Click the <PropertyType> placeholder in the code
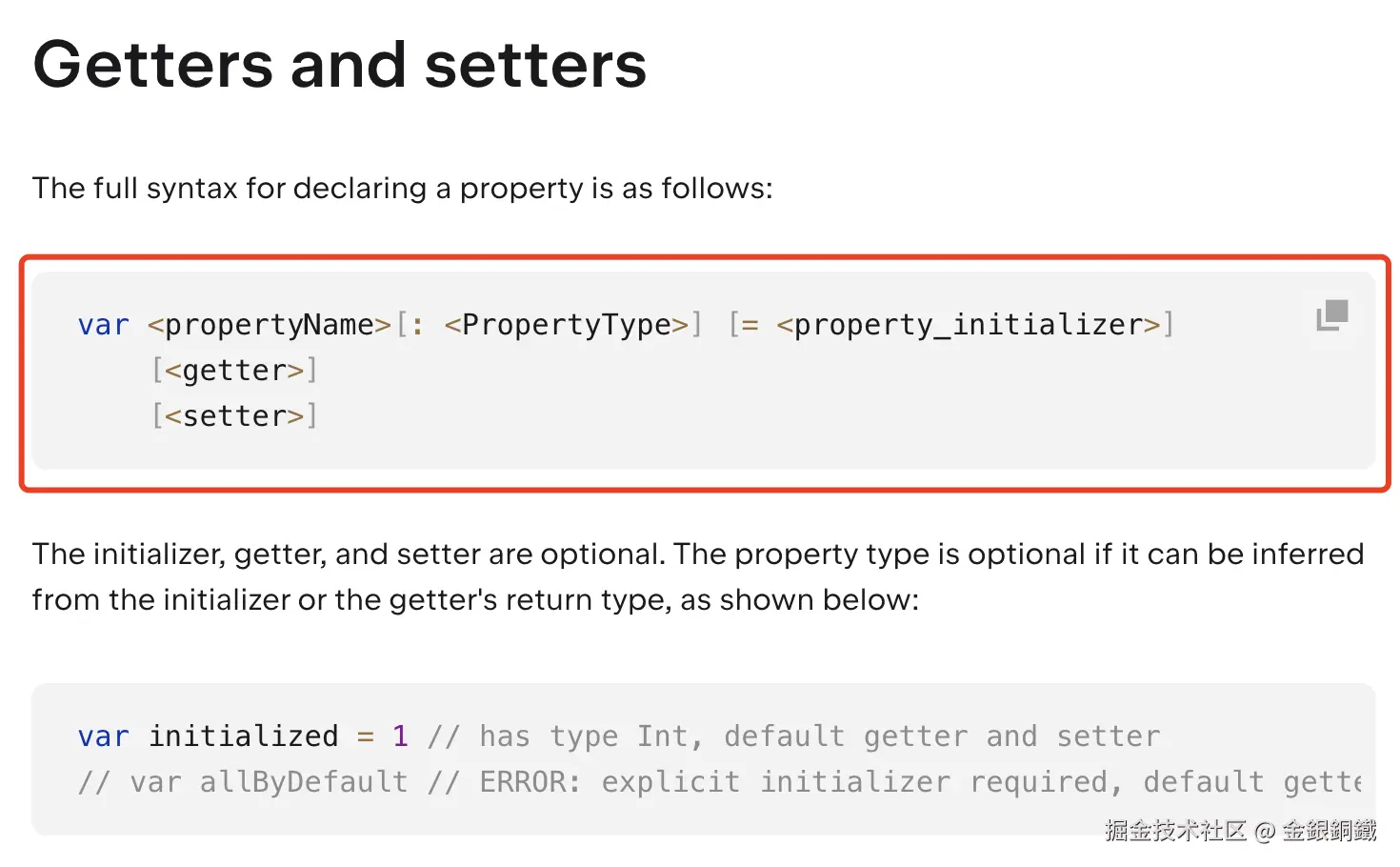1400x867 pixels. [x=567, y=325]
